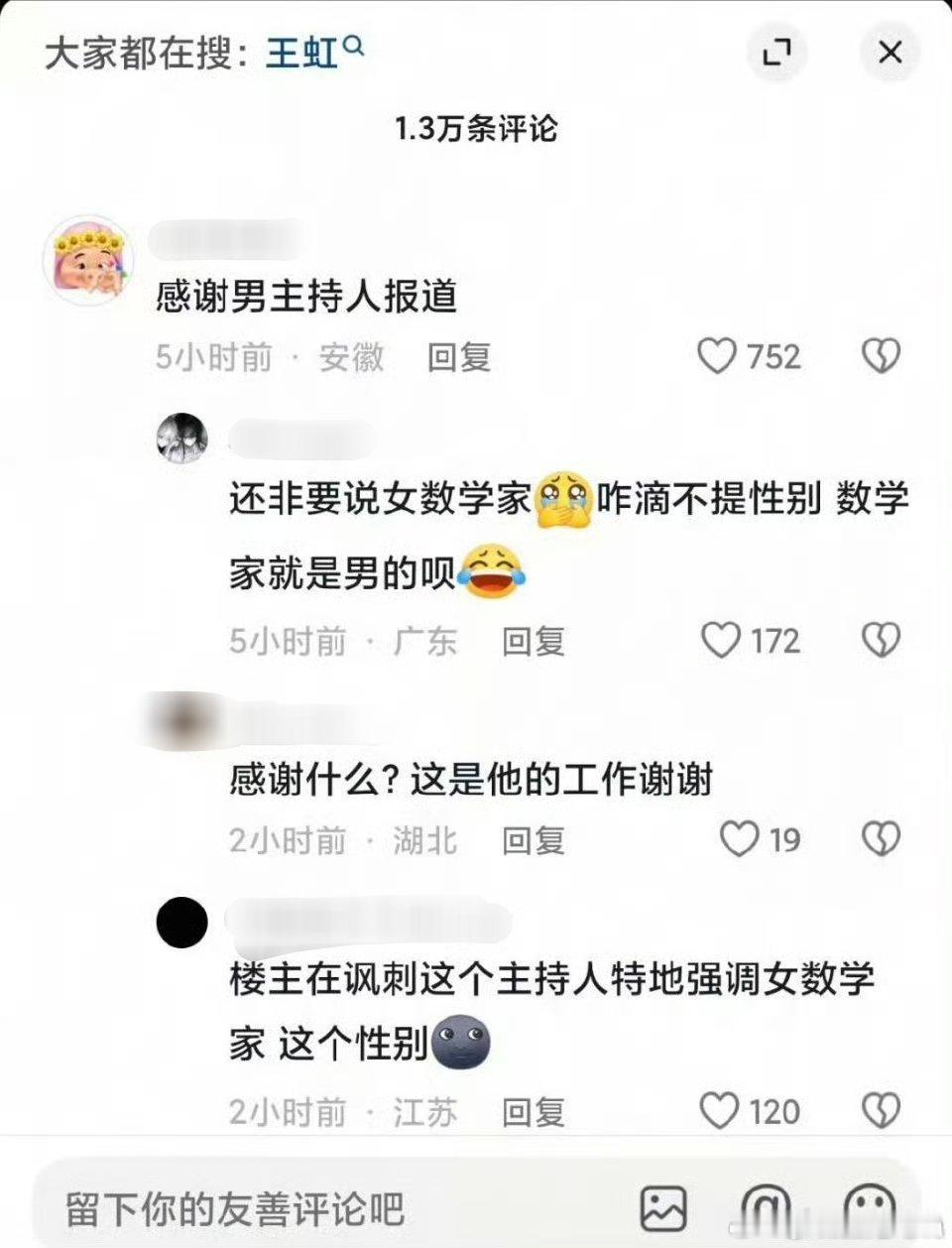Viewport: 952px width, 1248px height.
Task: Open the 王虹 trending search link
Action: [301, 53]
